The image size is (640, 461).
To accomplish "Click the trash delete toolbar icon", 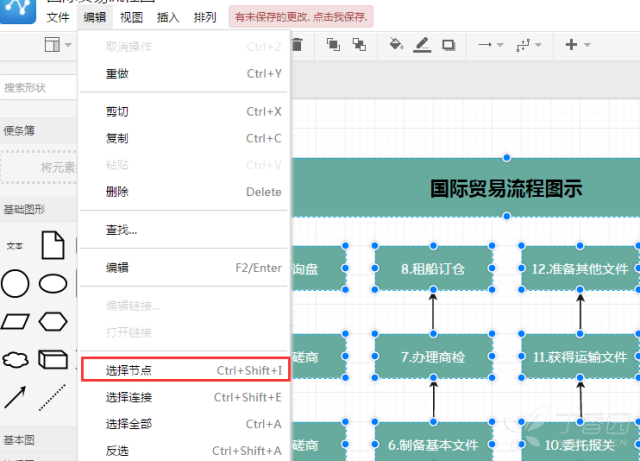I will click(298, 45).
